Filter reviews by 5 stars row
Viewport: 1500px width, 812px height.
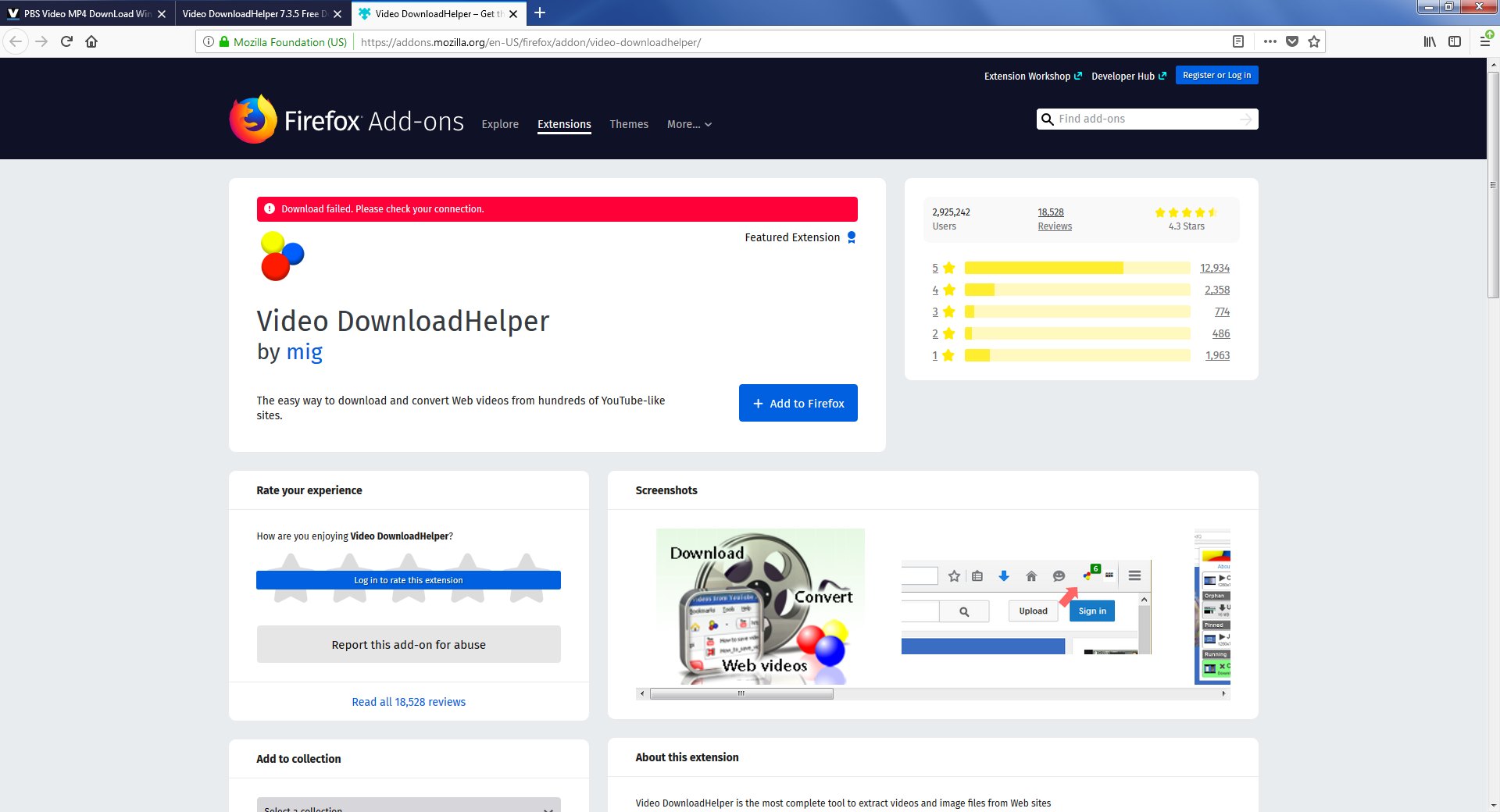[x=1080, y=268]
